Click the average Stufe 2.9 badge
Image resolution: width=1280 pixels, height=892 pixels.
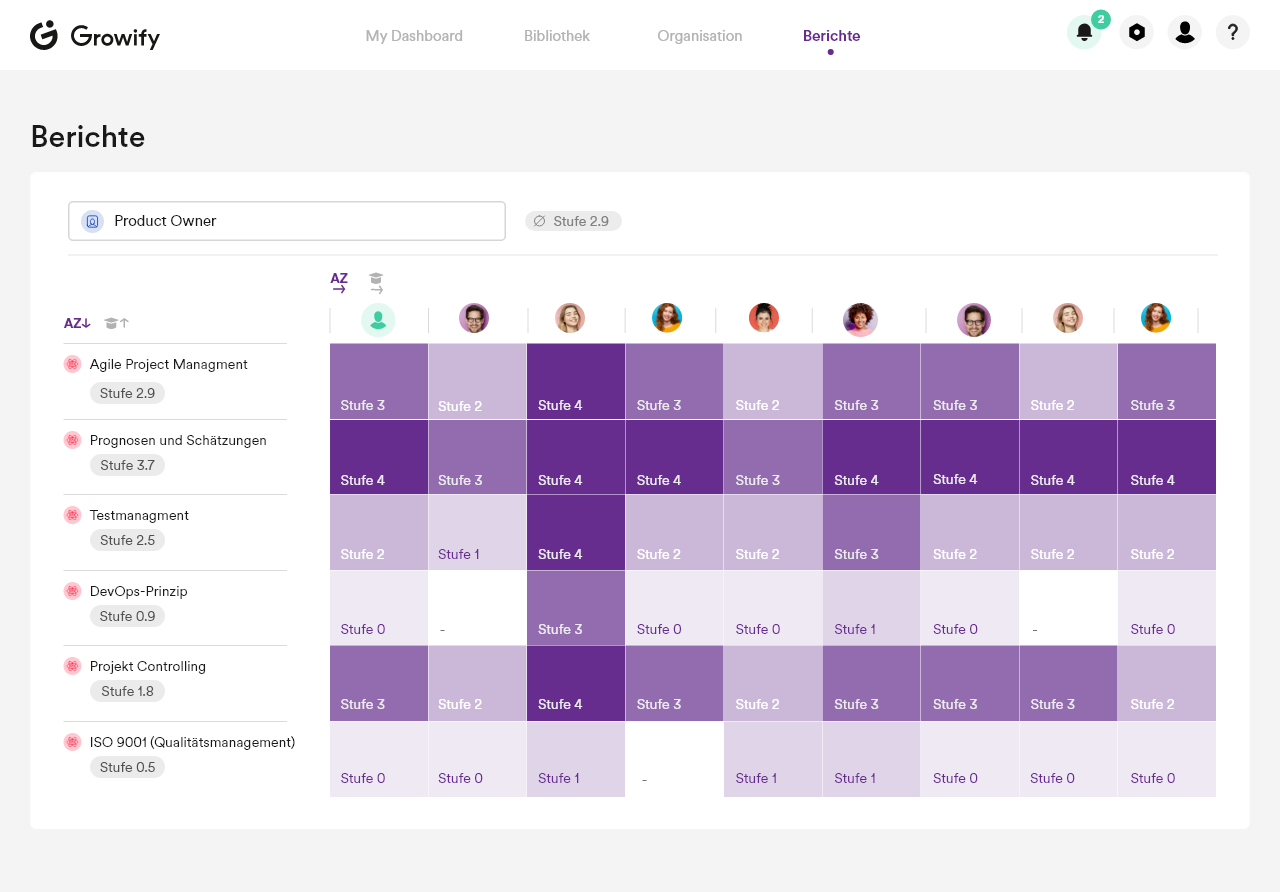tap(573, 221)
